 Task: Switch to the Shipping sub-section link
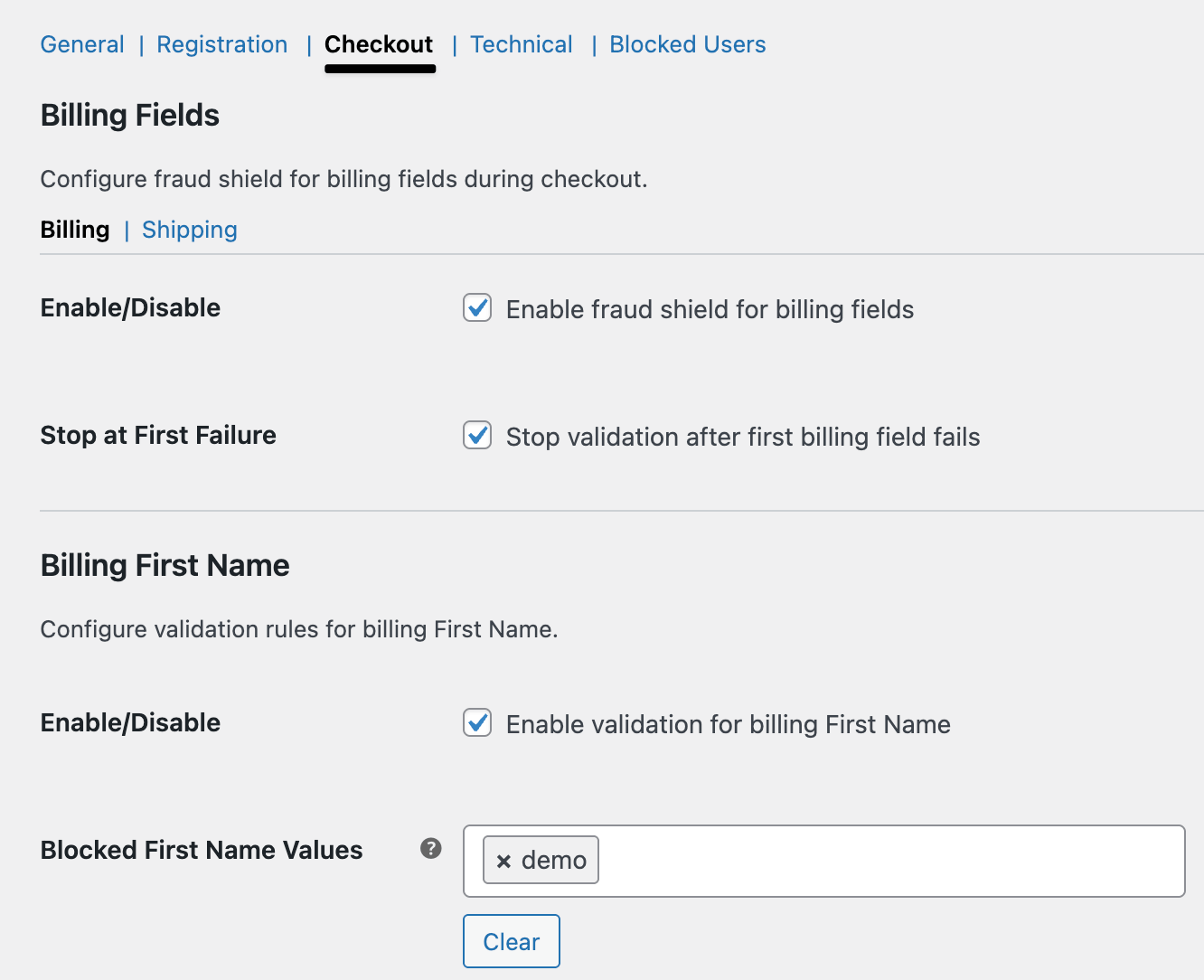190,230
